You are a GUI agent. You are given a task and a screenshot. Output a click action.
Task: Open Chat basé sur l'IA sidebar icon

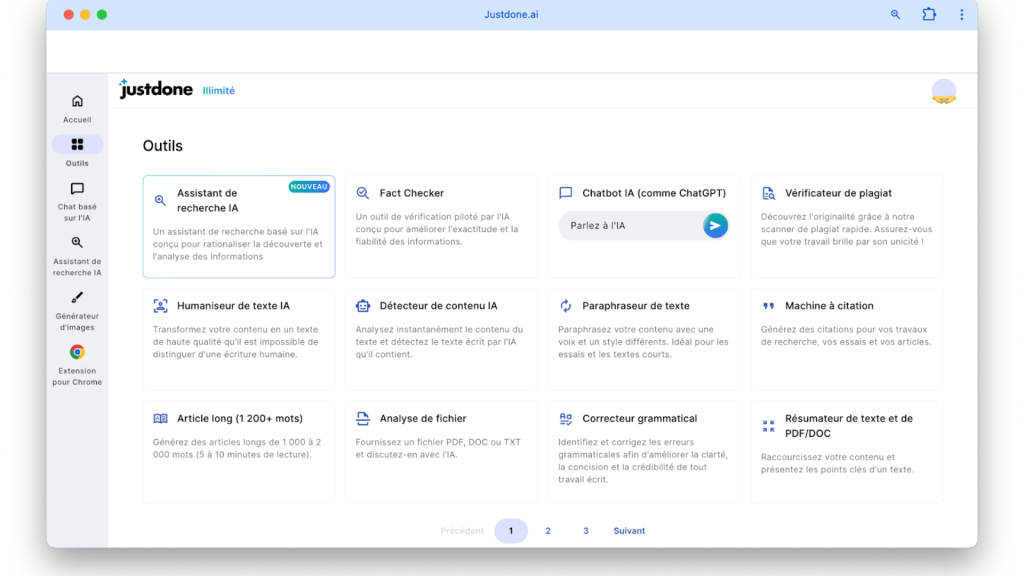[77, 189]
